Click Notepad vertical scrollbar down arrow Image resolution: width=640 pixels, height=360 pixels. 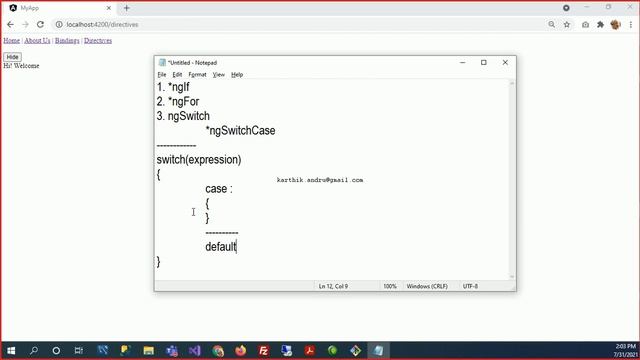(512, 277)
